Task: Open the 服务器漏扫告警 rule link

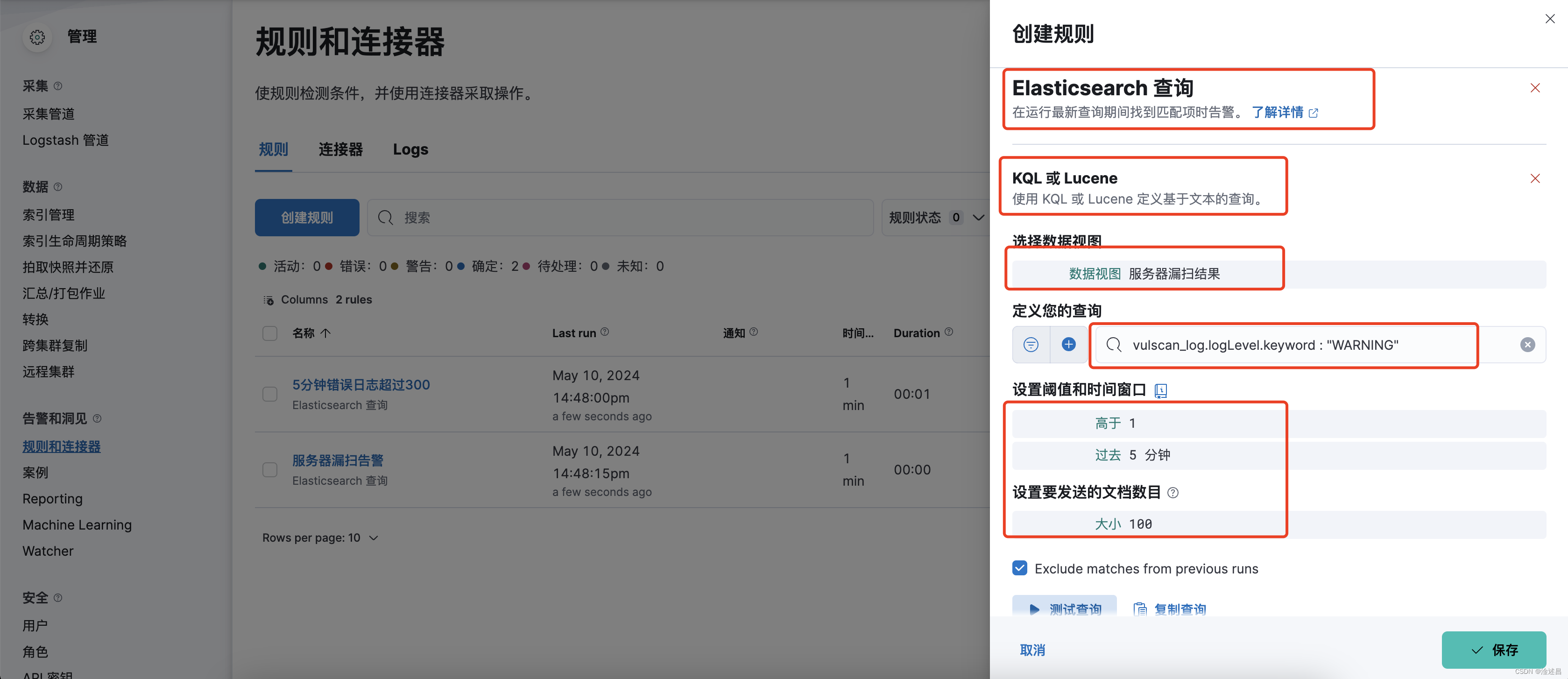Action: tap(338, 460)
